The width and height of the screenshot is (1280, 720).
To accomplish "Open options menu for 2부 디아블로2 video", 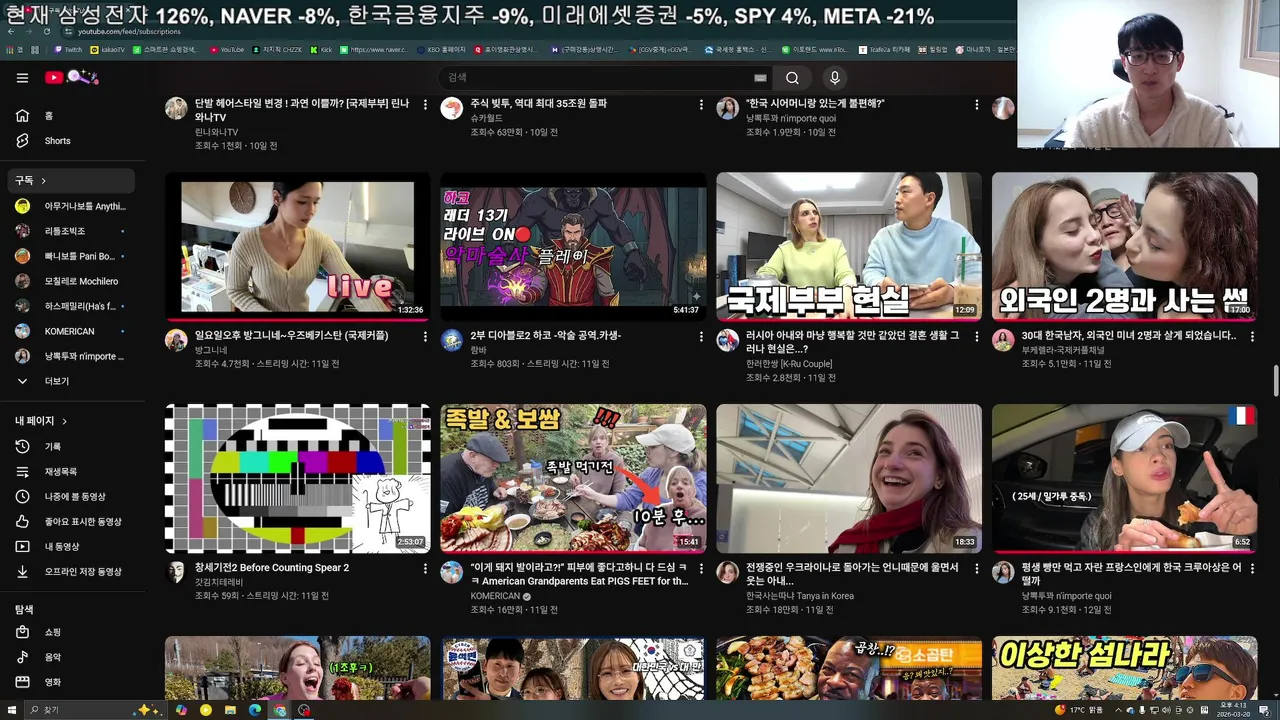I will tap(701, 337).
